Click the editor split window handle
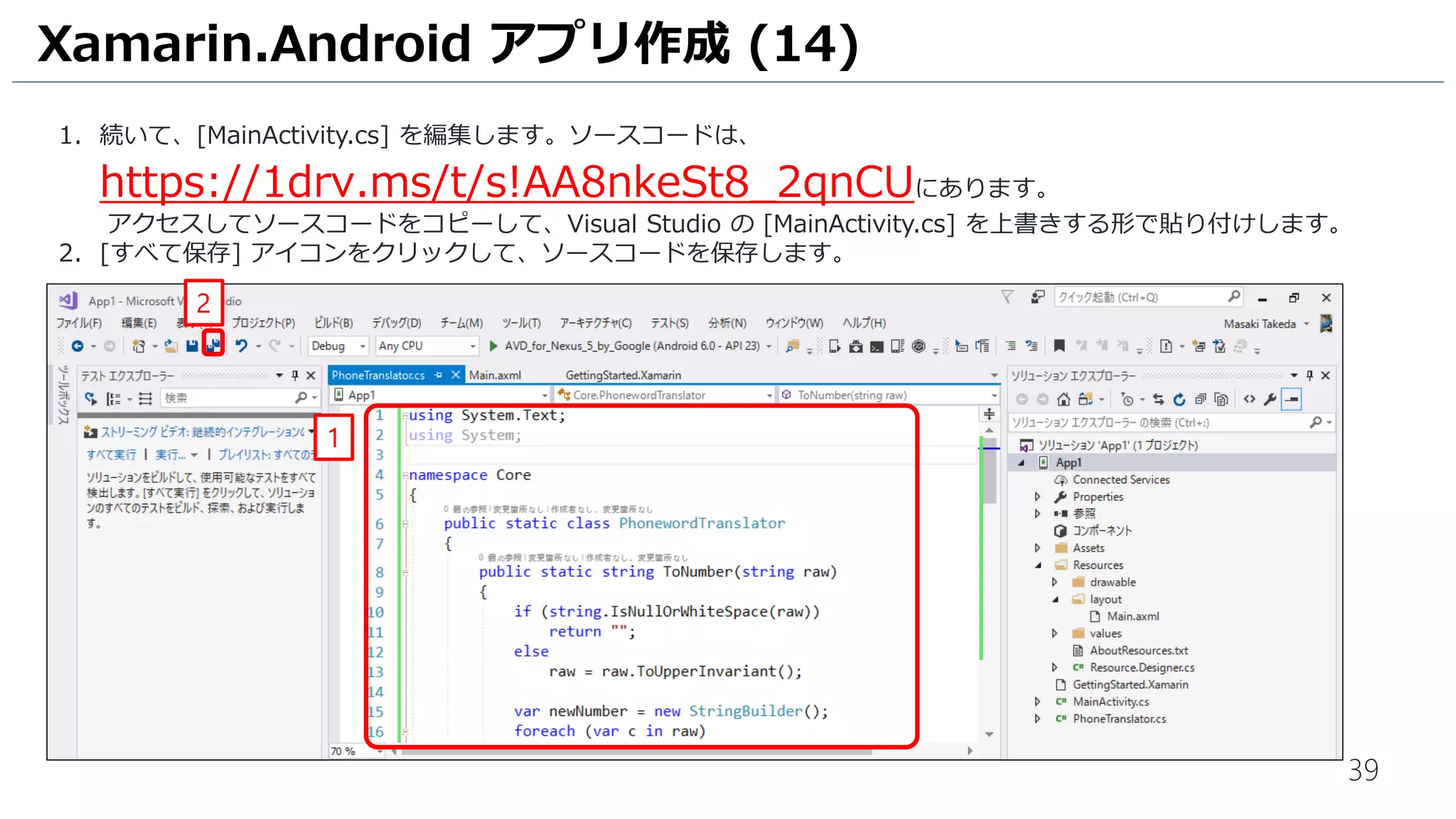The image size is (1456, 819). [989, 414]
